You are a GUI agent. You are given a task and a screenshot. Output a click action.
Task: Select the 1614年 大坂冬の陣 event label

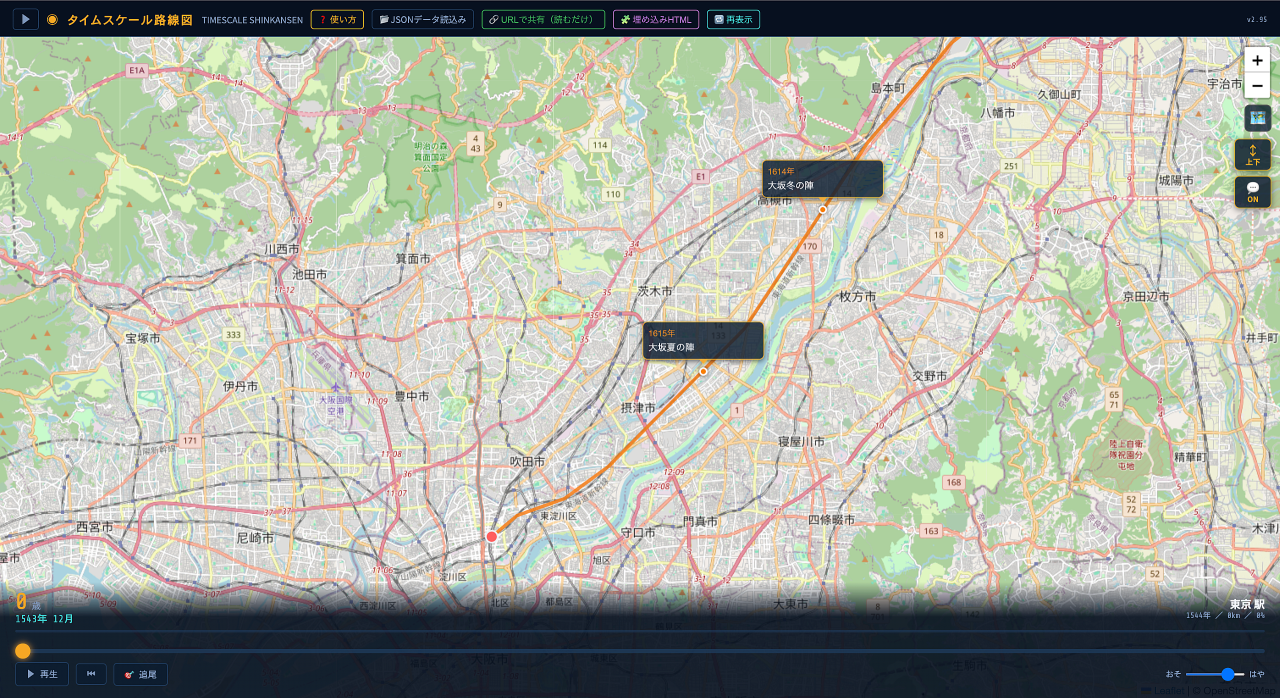(x=823, y=179)
